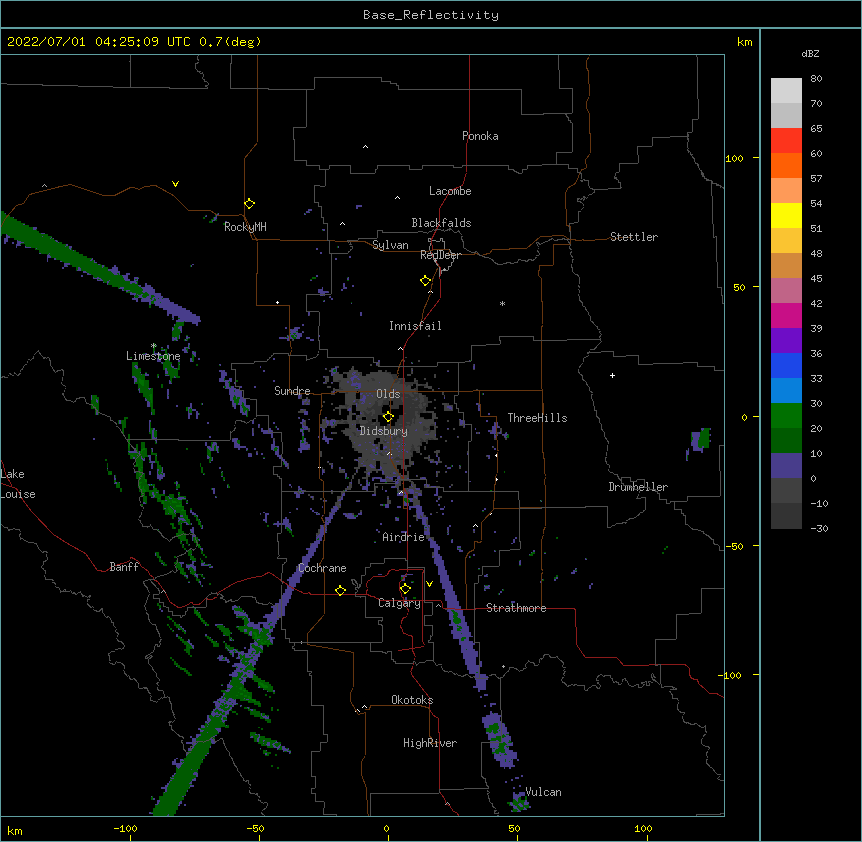Click the green echo patch east of Drumheller
The height and width of the screenshot is (842, 862).
[x=700, y=441]
